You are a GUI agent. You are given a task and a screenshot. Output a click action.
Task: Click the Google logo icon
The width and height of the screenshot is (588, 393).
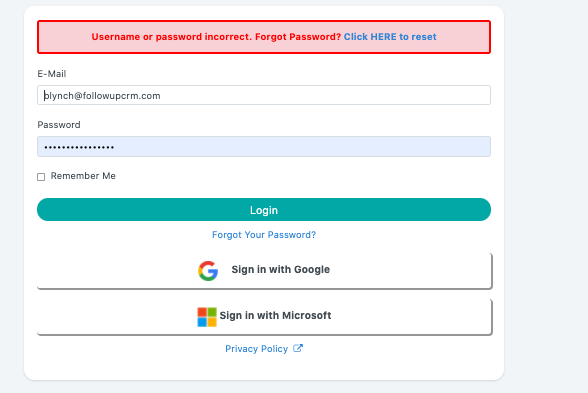click(x=208, y=271)
